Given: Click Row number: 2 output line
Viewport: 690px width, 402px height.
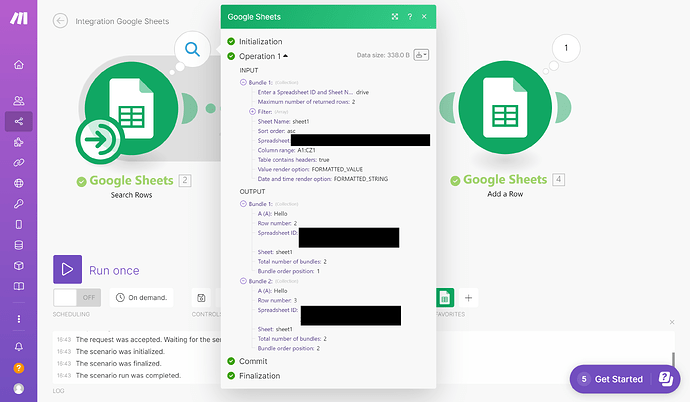Looking at the screenshot, I should 277,223.
